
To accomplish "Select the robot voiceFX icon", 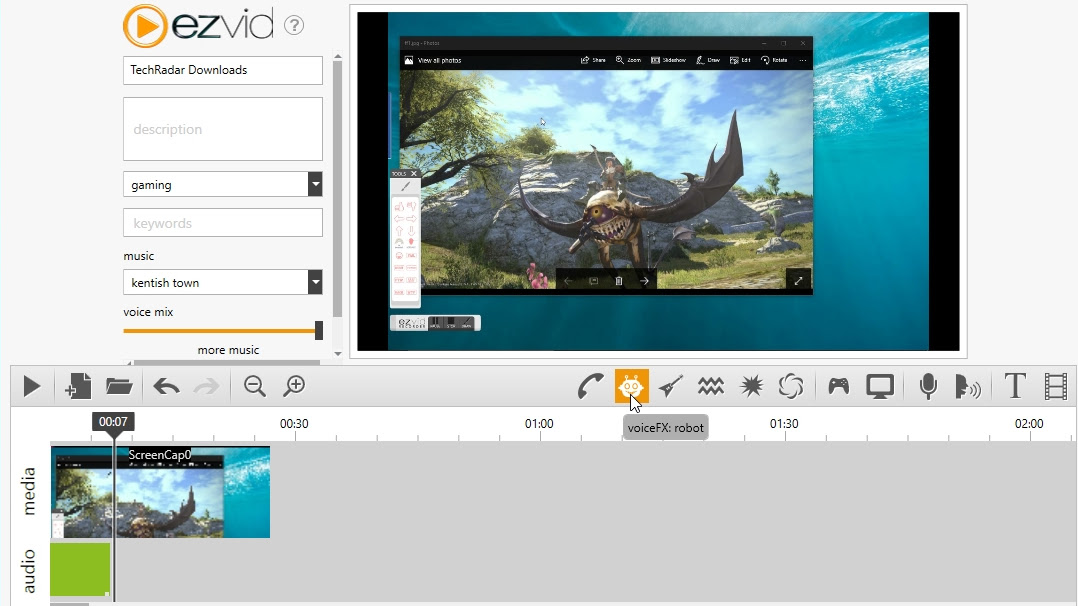I will (x=631, y=386).
